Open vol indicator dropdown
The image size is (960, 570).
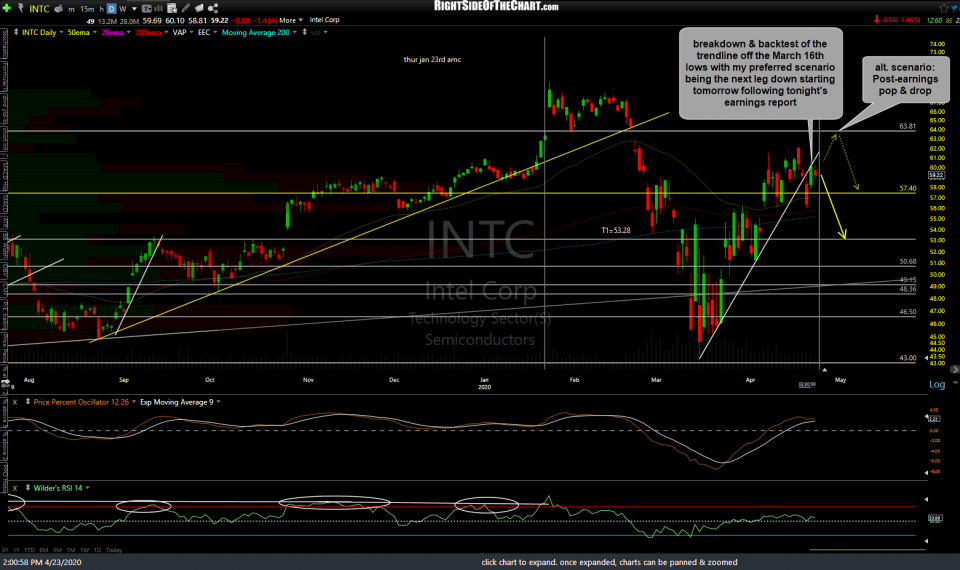tap(325, 32)
